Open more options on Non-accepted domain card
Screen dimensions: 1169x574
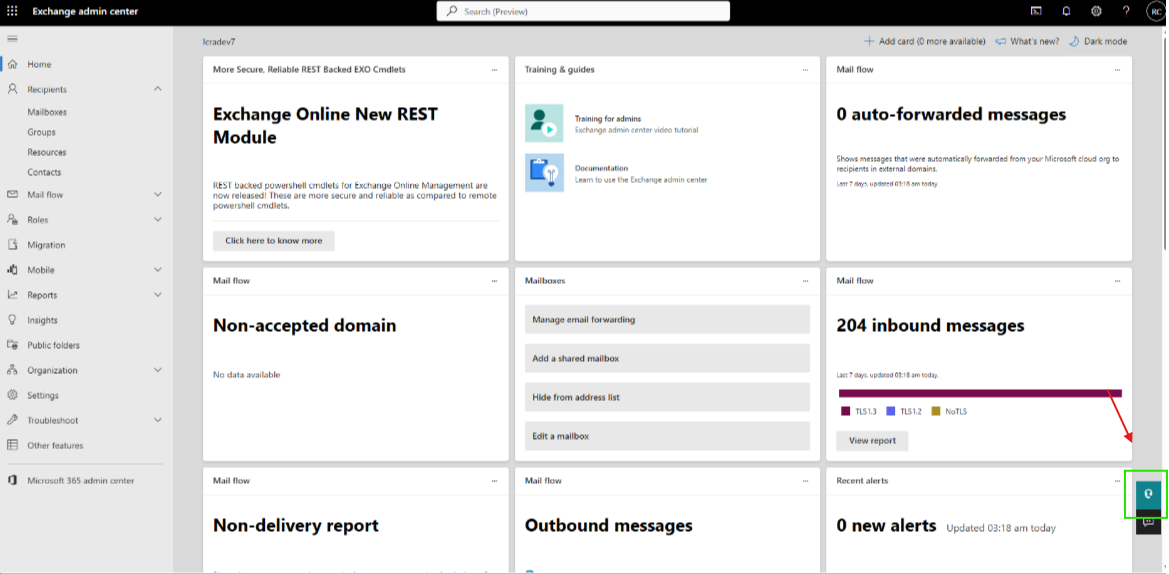point(494,281)
